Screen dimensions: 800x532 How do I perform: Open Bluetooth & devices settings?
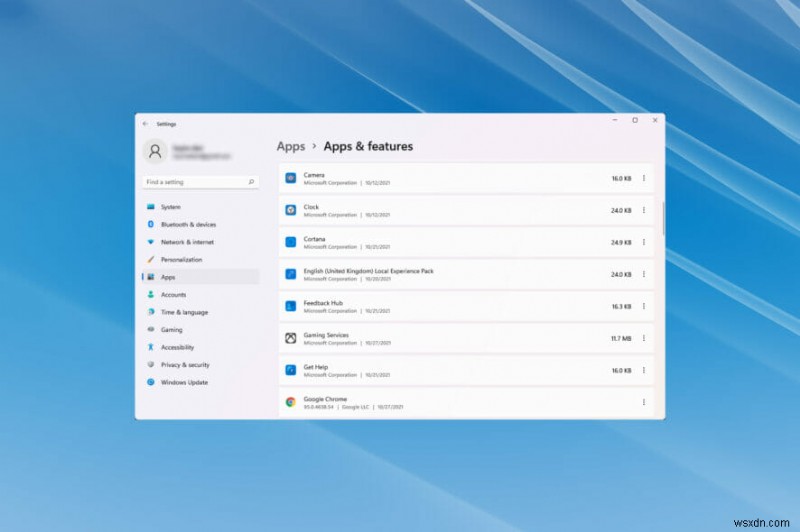point(201,224)
